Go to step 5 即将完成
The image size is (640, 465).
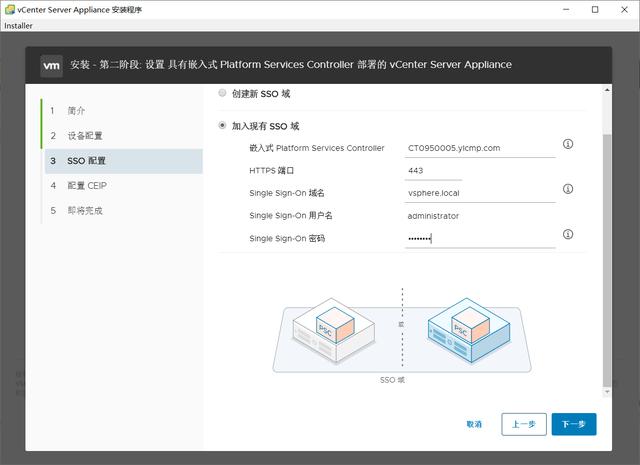click(123, 211)
